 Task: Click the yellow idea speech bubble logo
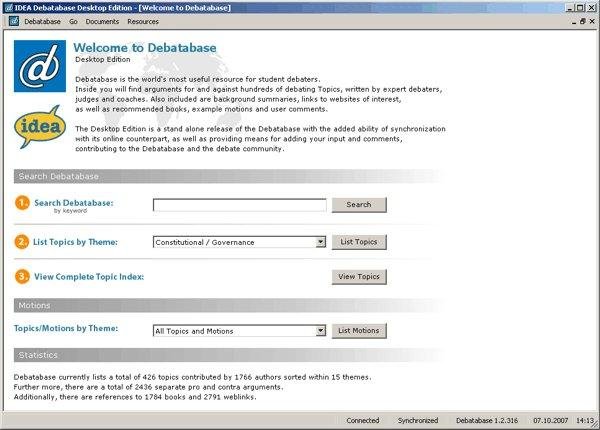39,127
